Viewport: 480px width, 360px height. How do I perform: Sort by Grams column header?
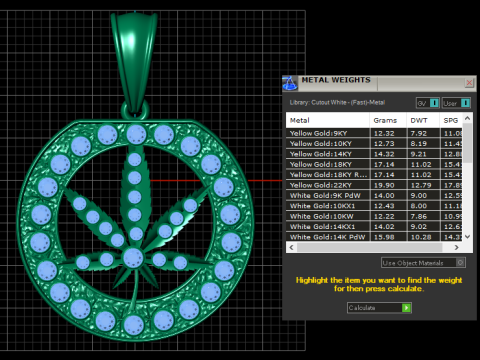click(x=388, y=120)
